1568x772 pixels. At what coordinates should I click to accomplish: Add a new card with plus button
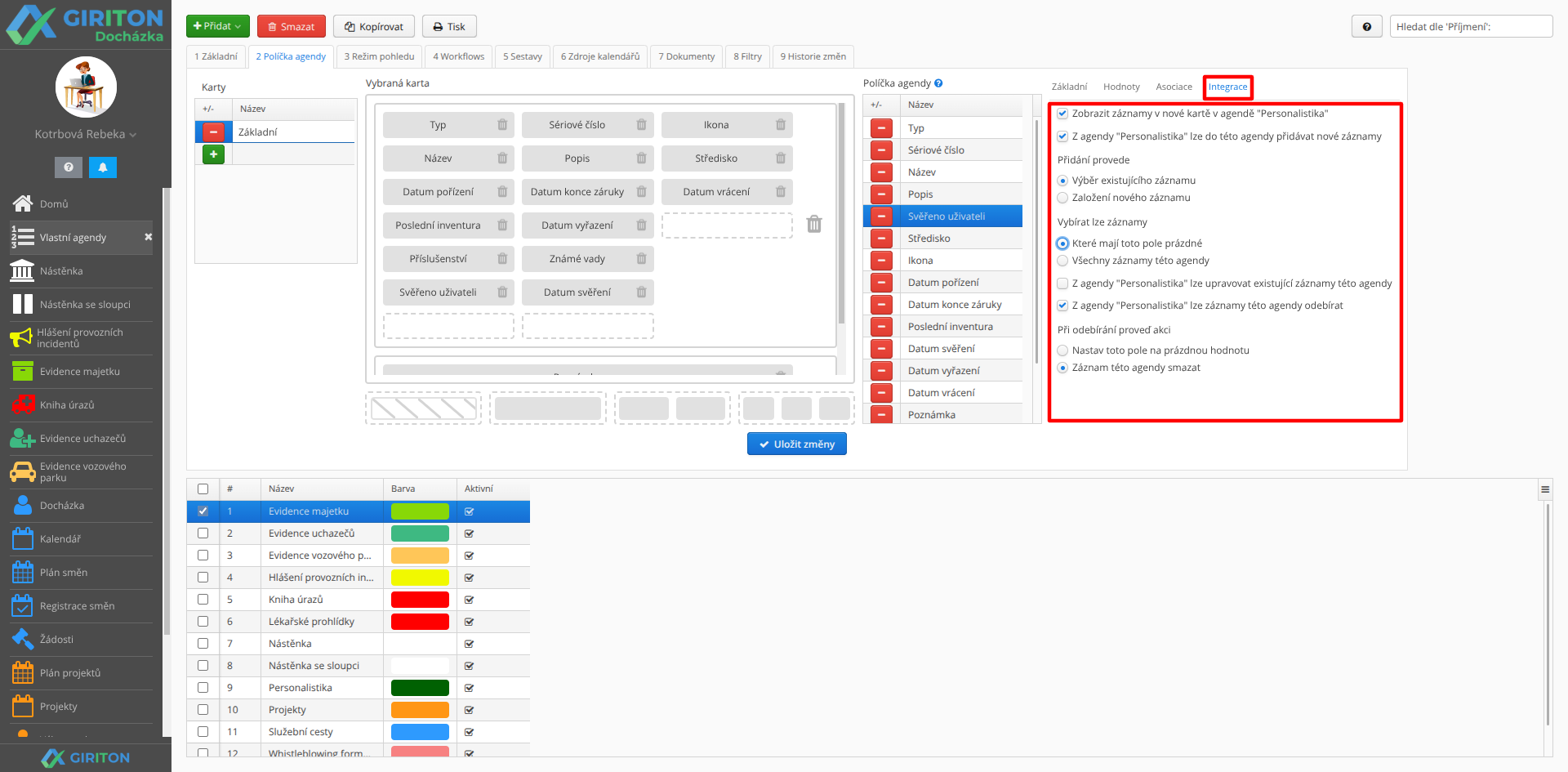(213, 154)
